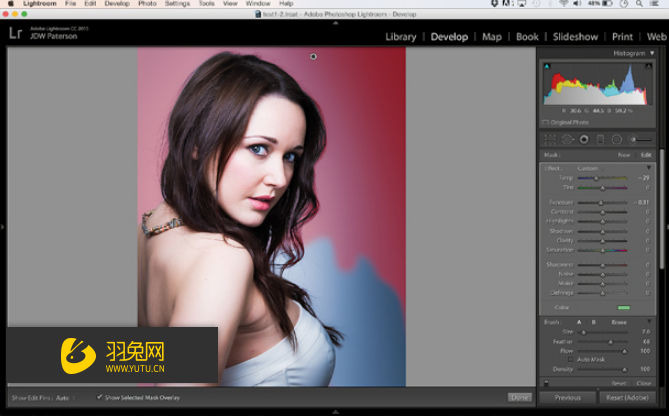Image resolution: width=669 pixels, height=416 pixels.
Task: Show the filmstrip using bottom arrow
Action: tap(335, 412)
